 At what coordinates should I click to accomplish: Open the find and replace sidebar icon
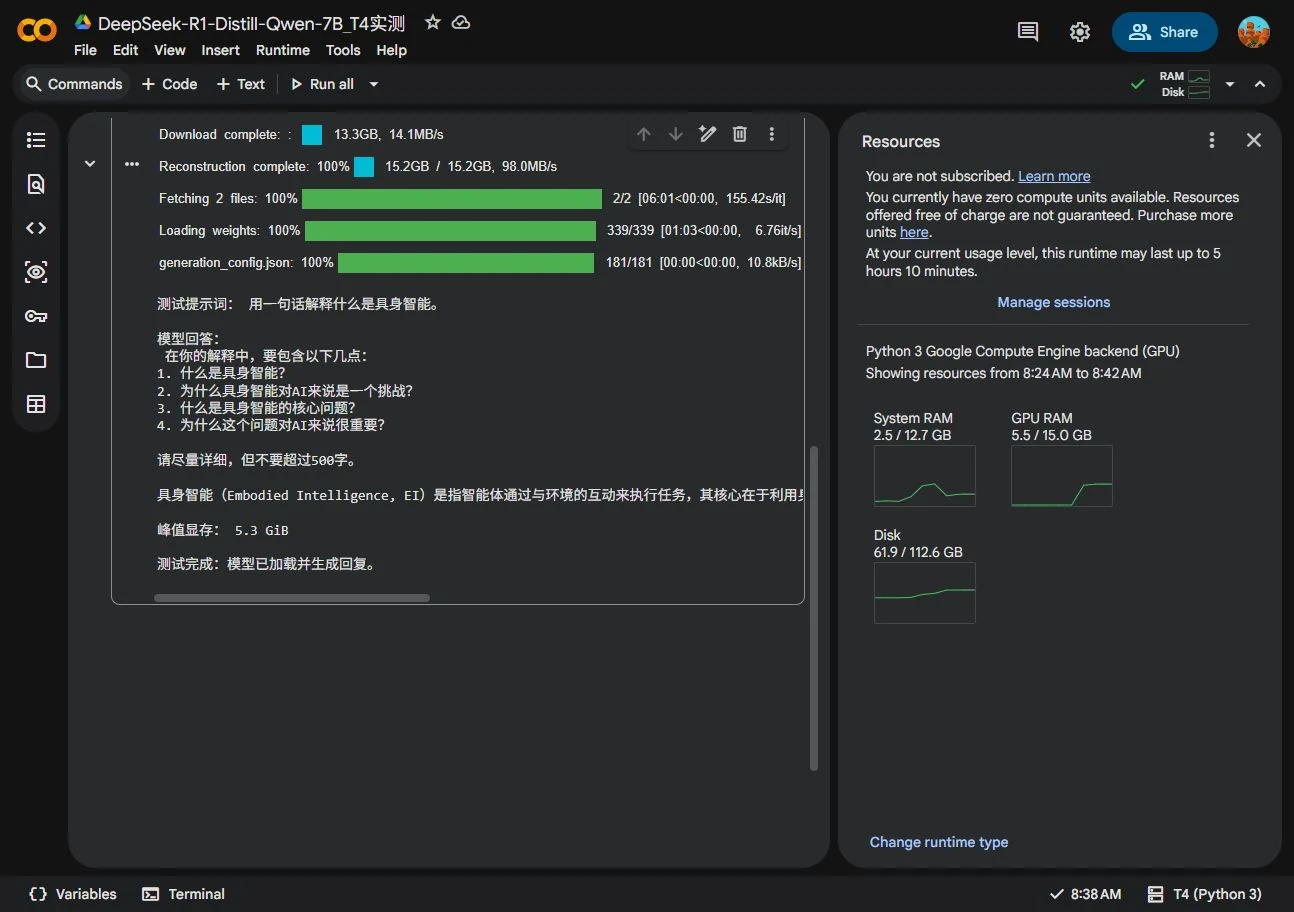pyautogui.click(x=36, y=184)
